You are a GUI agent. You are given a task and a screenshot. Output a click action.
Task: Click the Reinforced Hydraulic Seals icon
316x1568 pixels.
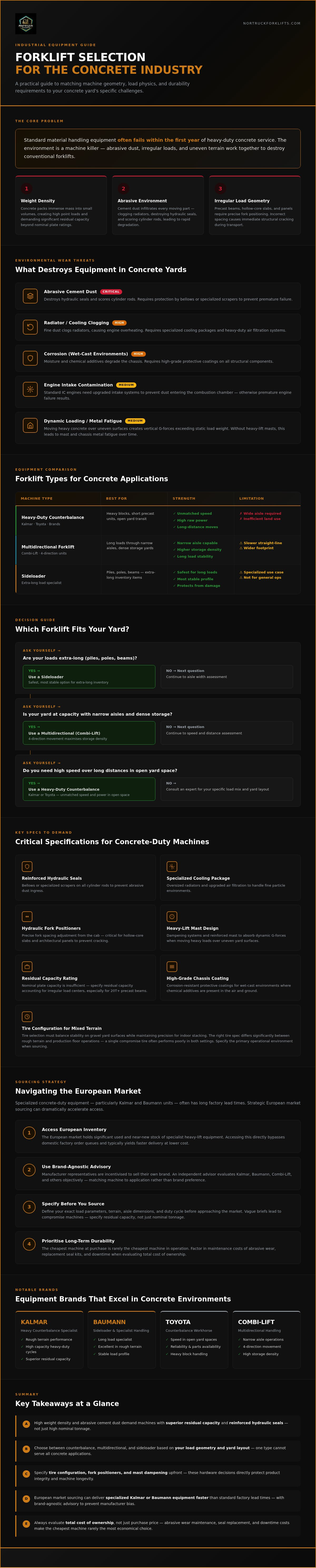(27, 866)
